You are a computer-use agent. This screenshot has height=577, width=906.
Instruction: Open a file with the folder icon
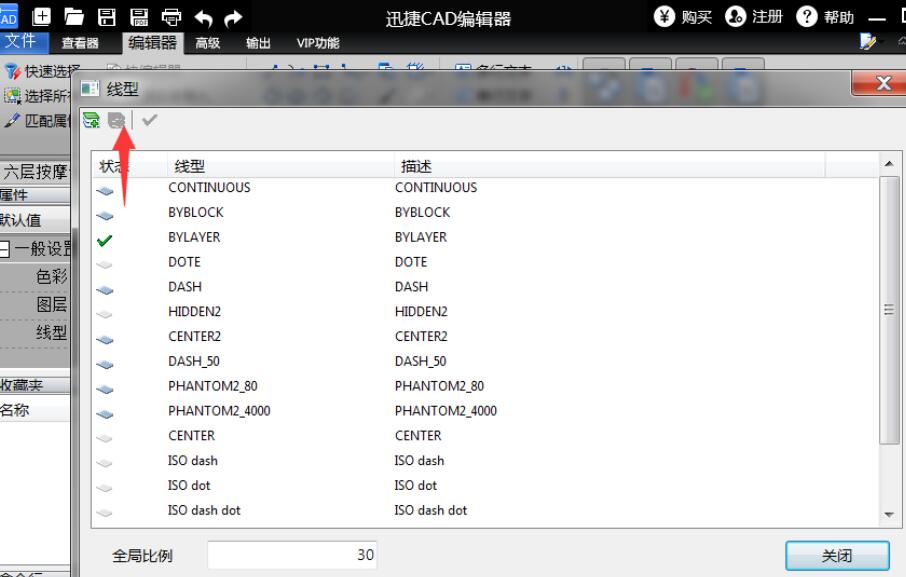click(74, 17)
